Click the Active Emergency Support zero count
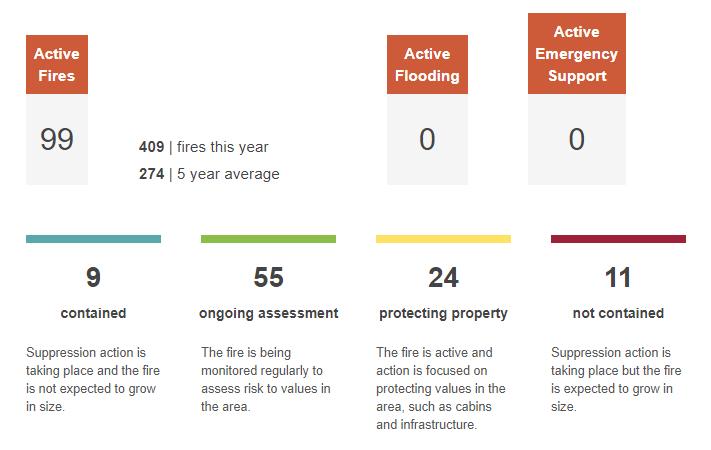 point(577,139)
